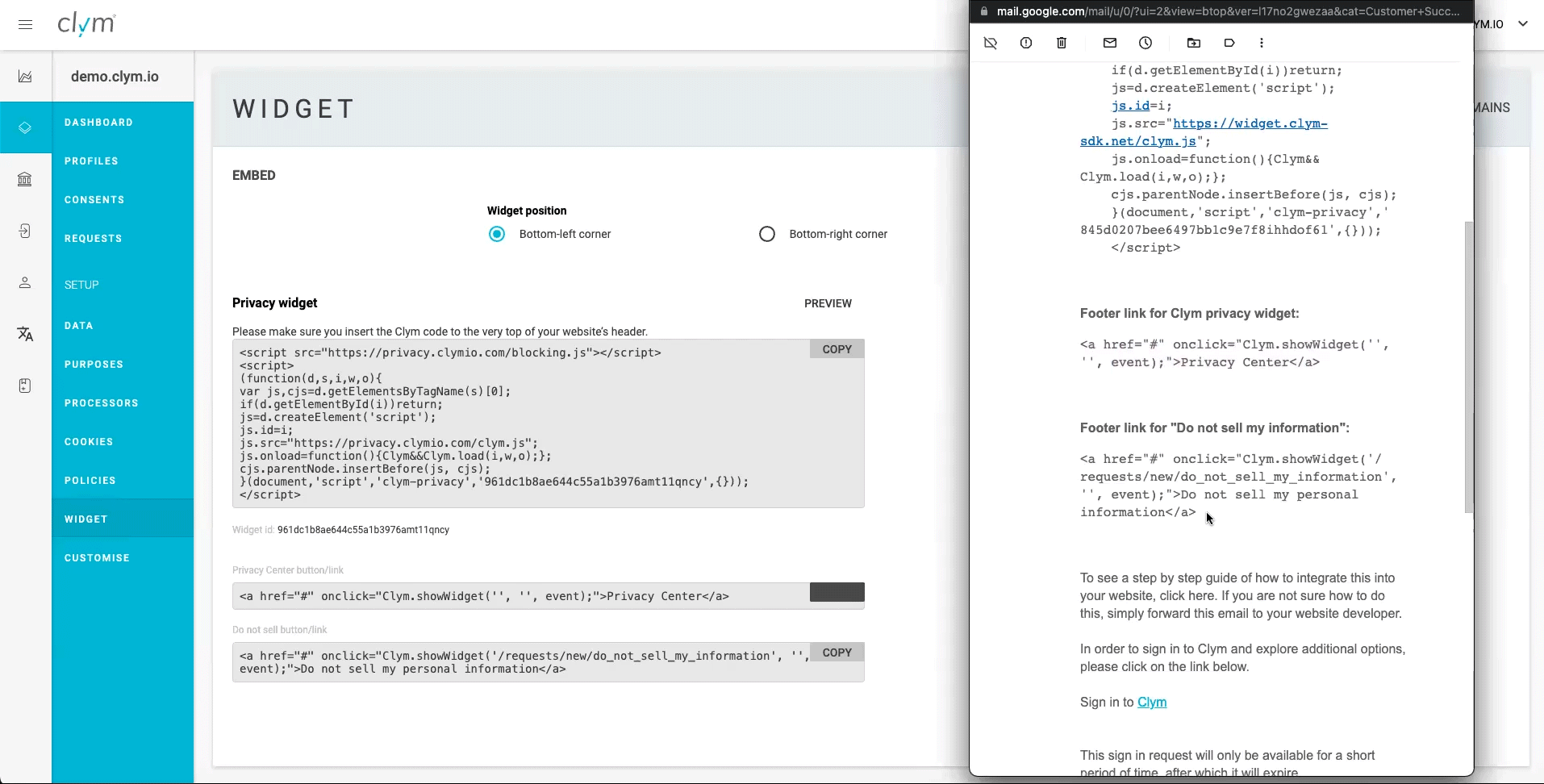Click the 'not important' label icon in Gmail toolbar
The image size is (1544, 784).
click(991, 43)
